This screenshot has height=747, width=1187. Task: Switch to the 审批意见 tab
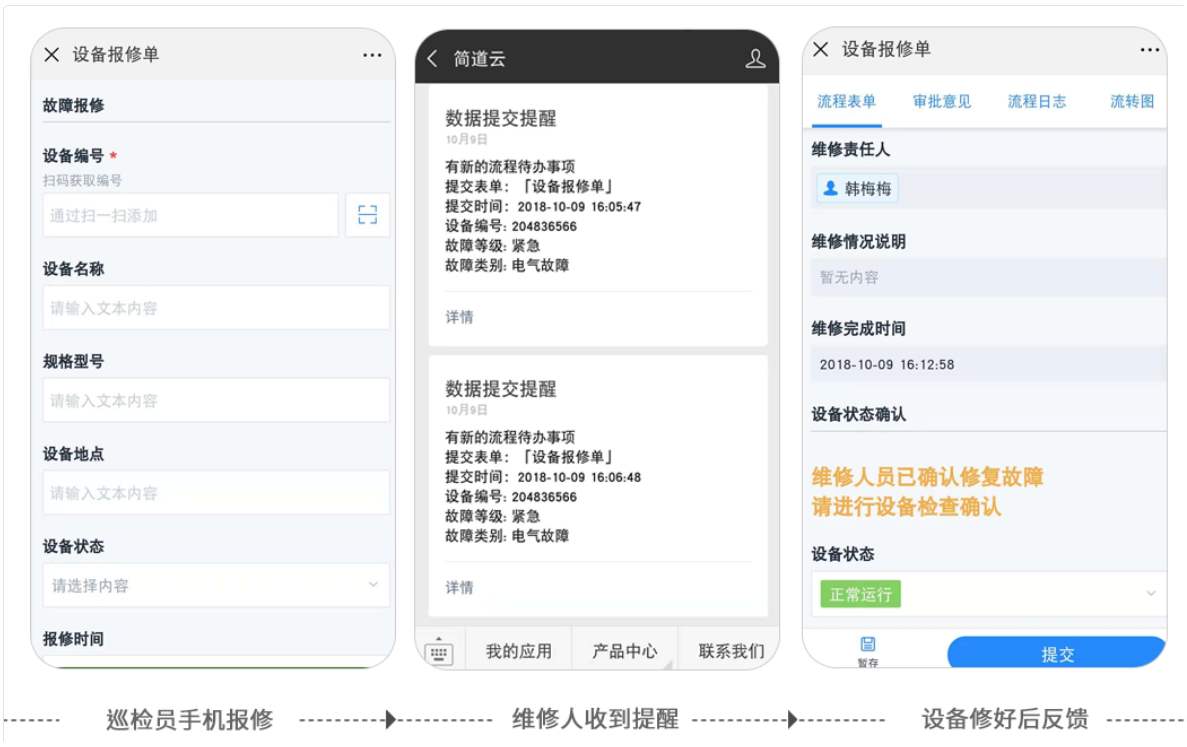coord(940,100)
